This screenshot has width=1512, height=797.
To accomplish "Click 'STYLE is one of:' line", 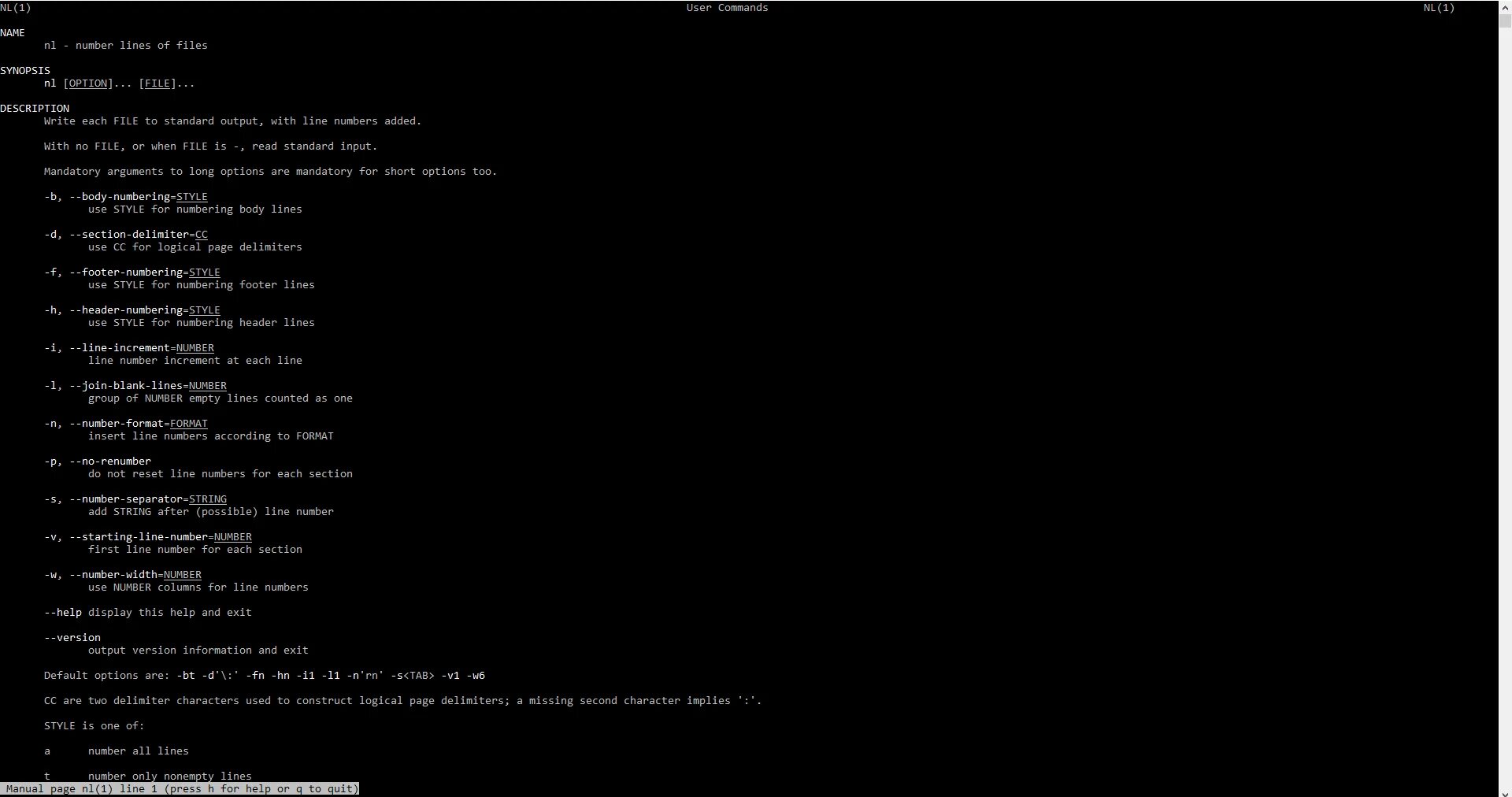I will tap(94, 725).
